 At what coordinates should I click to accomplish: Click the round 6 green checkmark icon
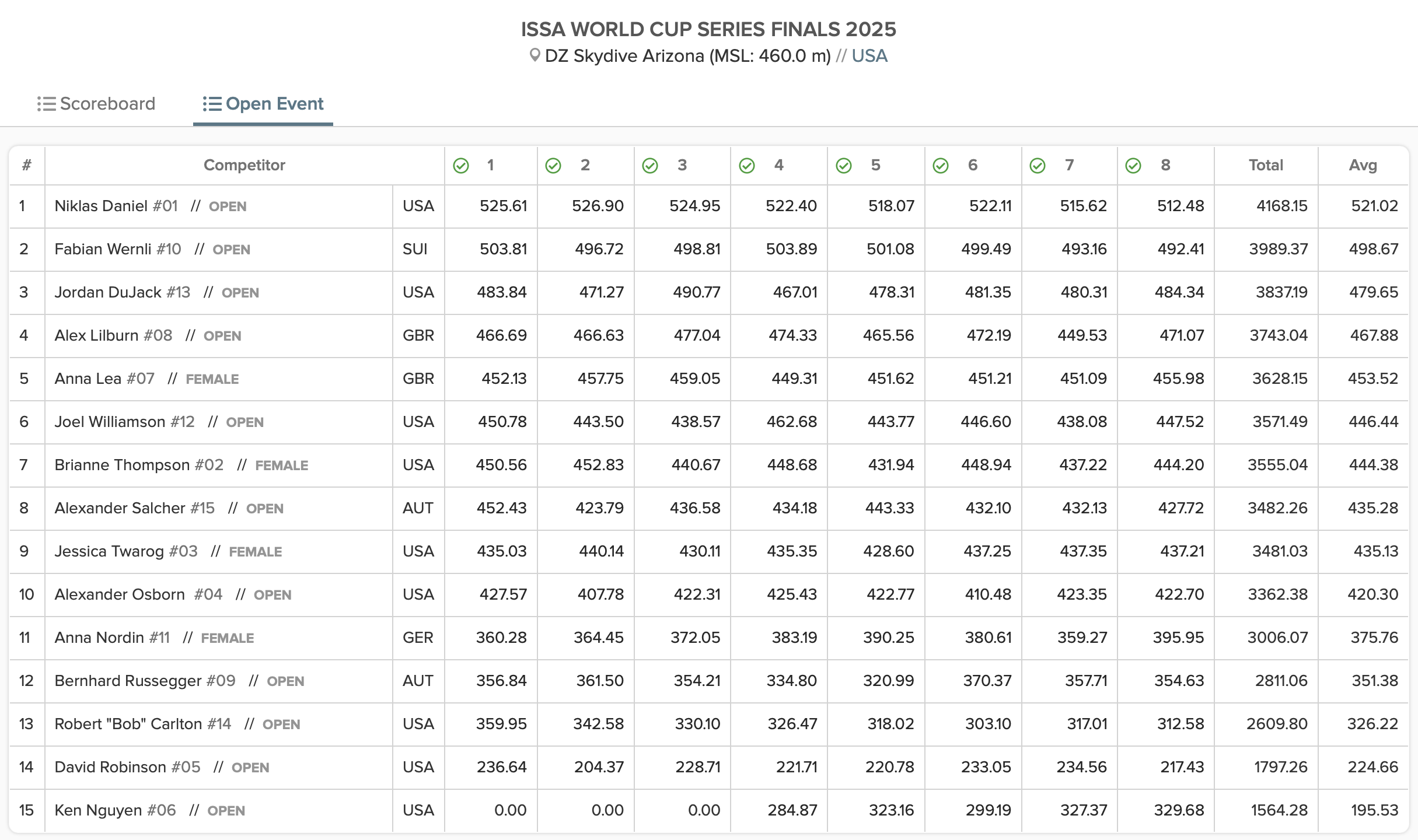tap(941, 166)
